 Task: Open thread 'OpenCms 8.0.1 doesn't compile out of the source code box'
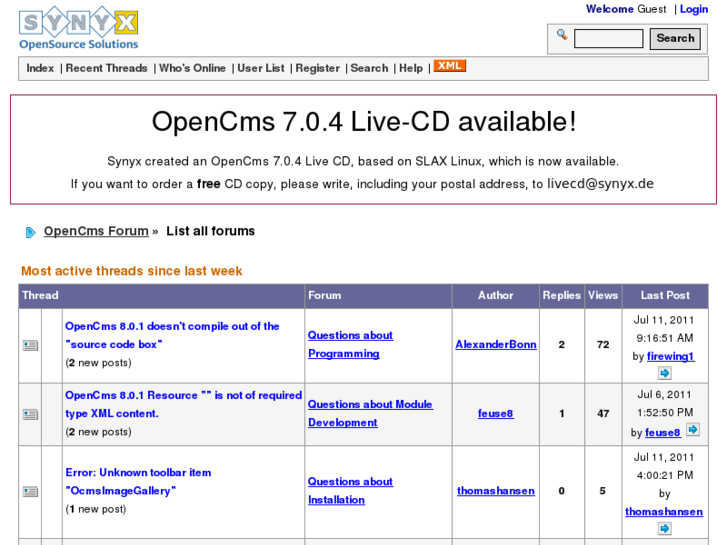[x=172, y=335]
